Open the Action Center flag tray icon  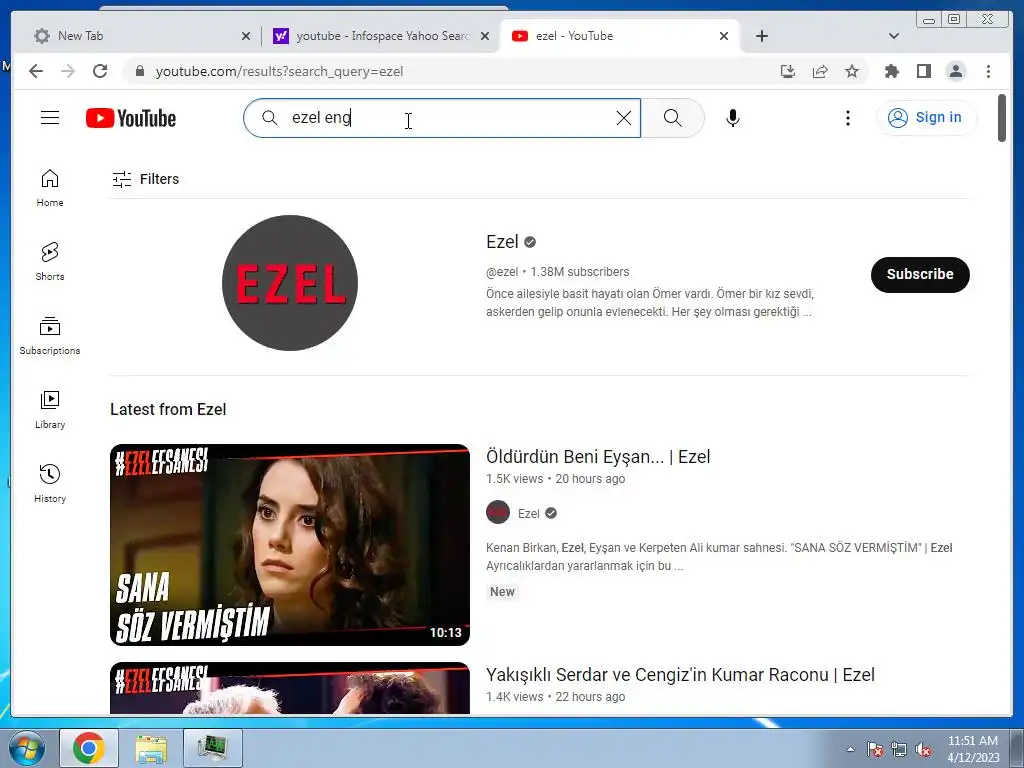[x=875, y=749]
